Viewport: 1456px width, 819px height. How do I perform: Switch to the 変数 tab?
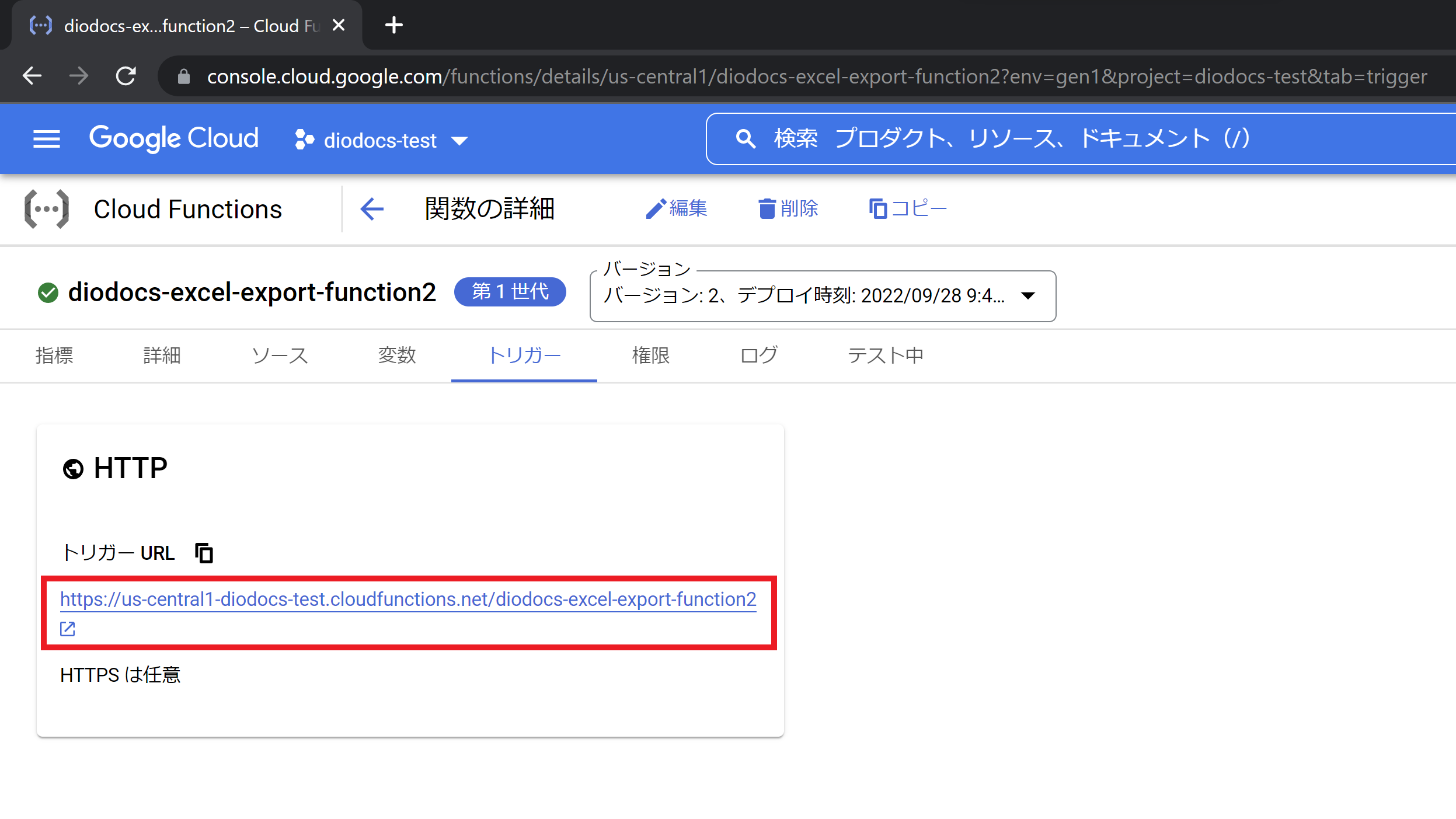[x=397, y=356]
